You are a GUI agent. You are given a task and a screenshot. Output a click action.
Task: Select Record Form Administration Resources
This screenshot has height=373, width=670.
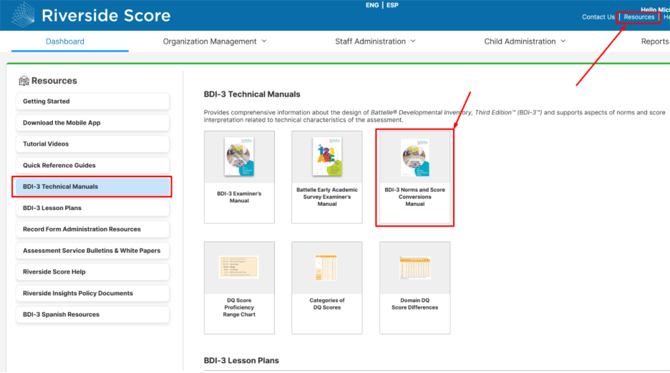point(92,229)
